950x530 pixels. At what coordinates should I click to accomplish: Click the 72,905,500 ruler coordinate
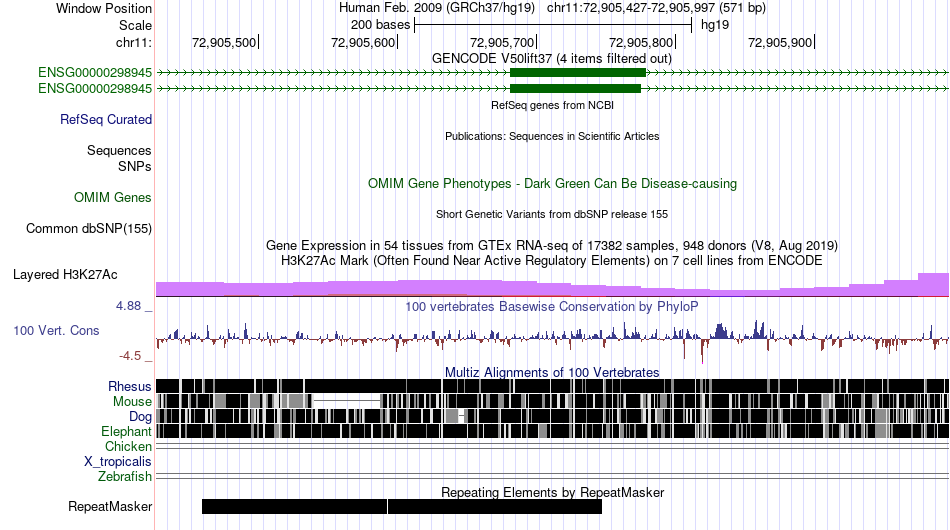click(x=224, y=43)
